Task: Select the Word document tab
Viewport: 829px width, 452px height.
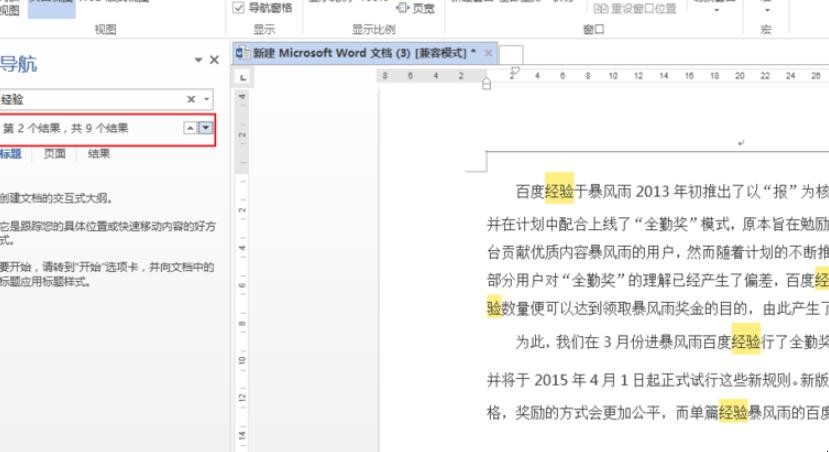Action: coord(364,53)
